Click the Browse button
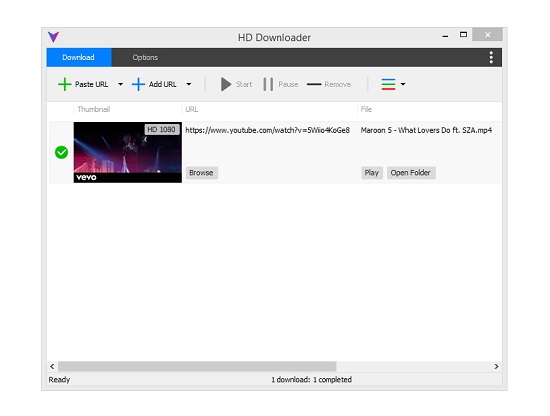This screenshot has height=416, width=550. 202,173
